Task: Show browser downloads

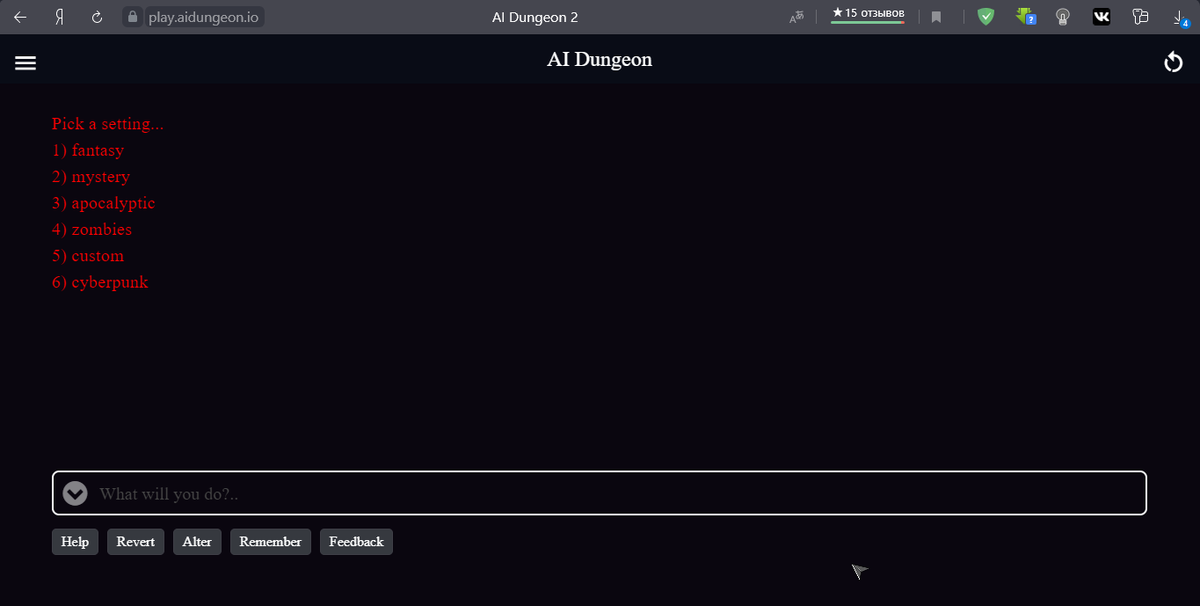Action: coord(1180,17)
